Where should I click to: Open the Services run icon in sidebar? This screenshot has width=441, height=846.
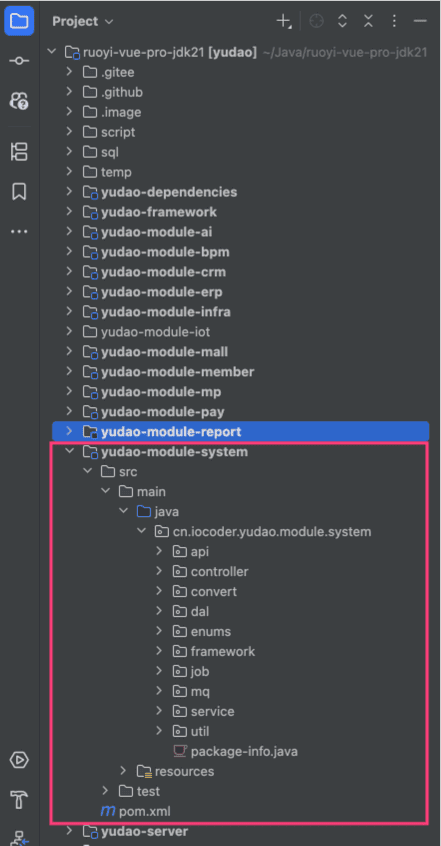(19, 760)
